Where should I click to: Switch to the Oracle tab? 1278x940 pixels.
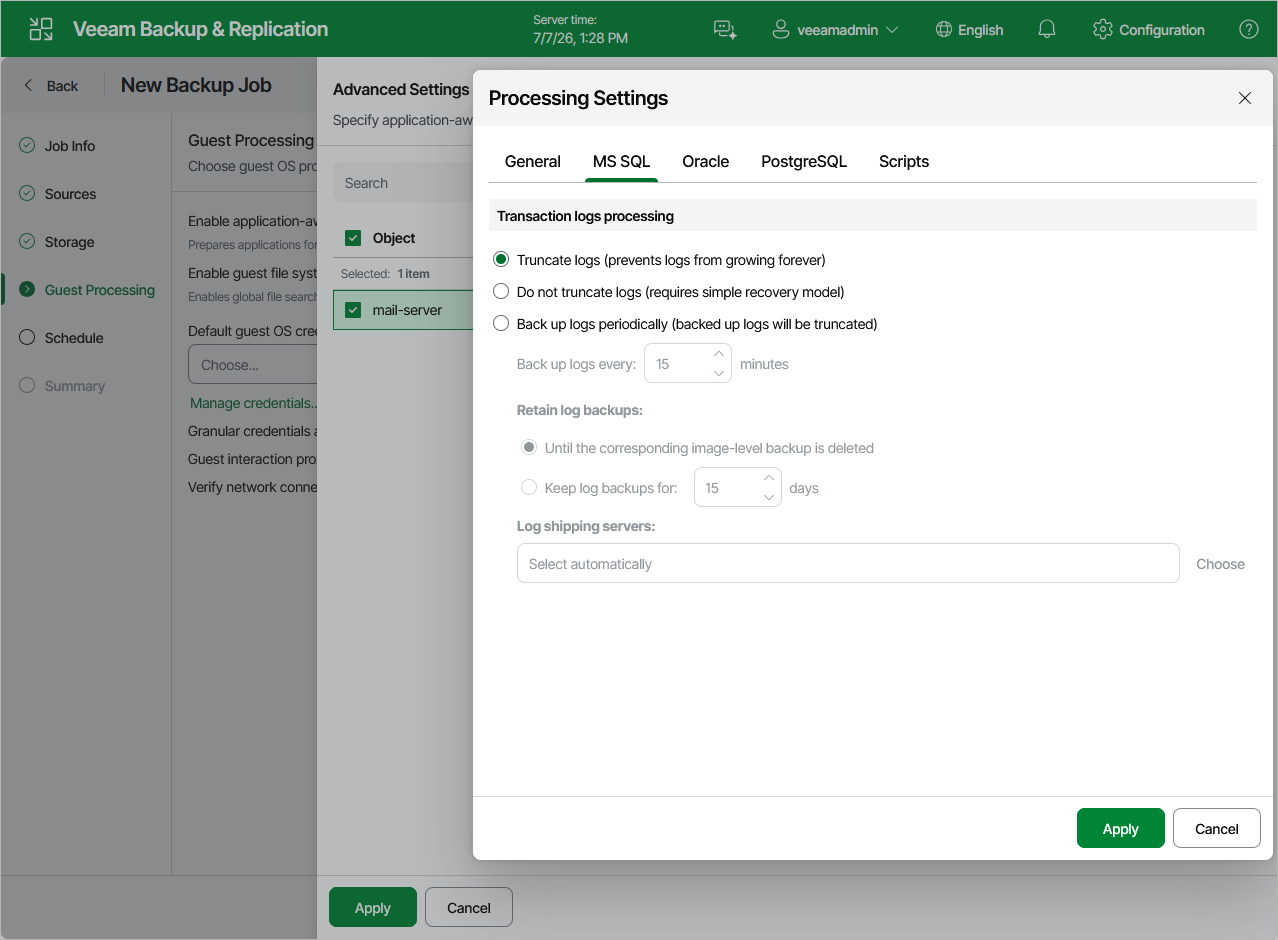(706, 162)
